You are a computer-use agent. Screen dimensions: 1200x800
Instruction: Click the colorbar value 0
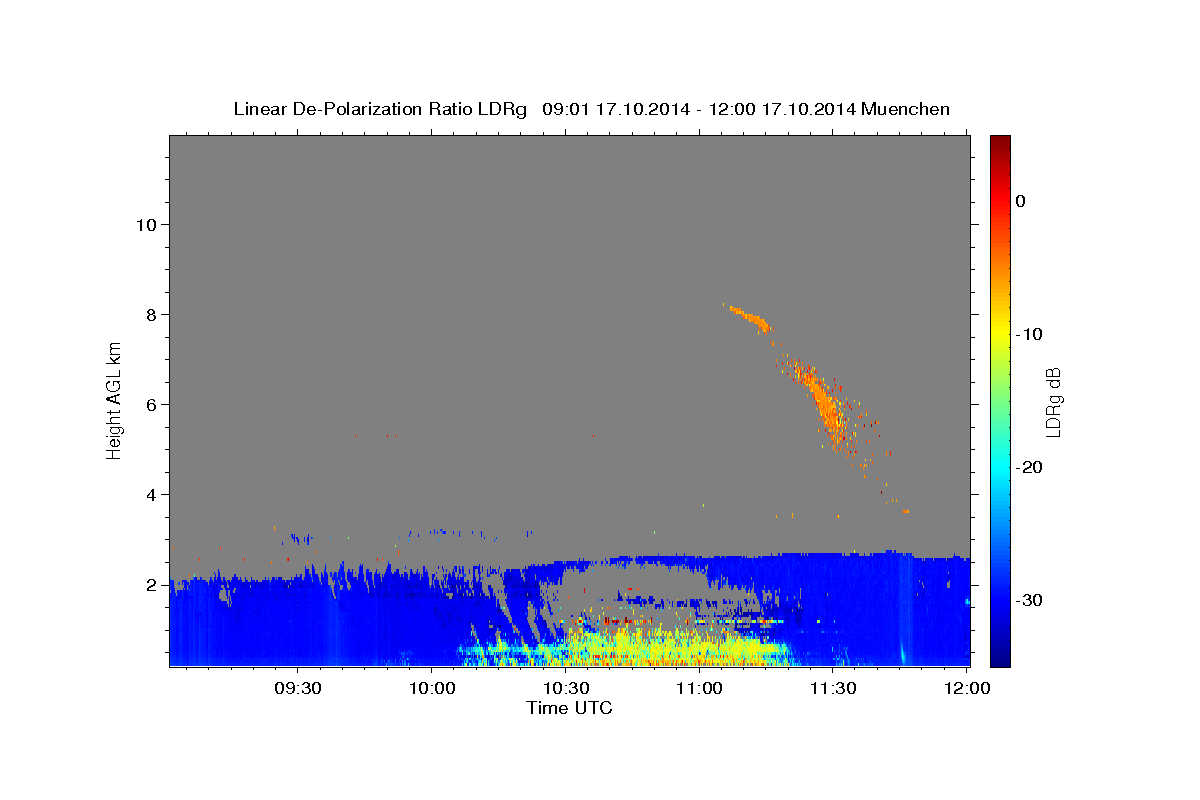[1021, 201]
